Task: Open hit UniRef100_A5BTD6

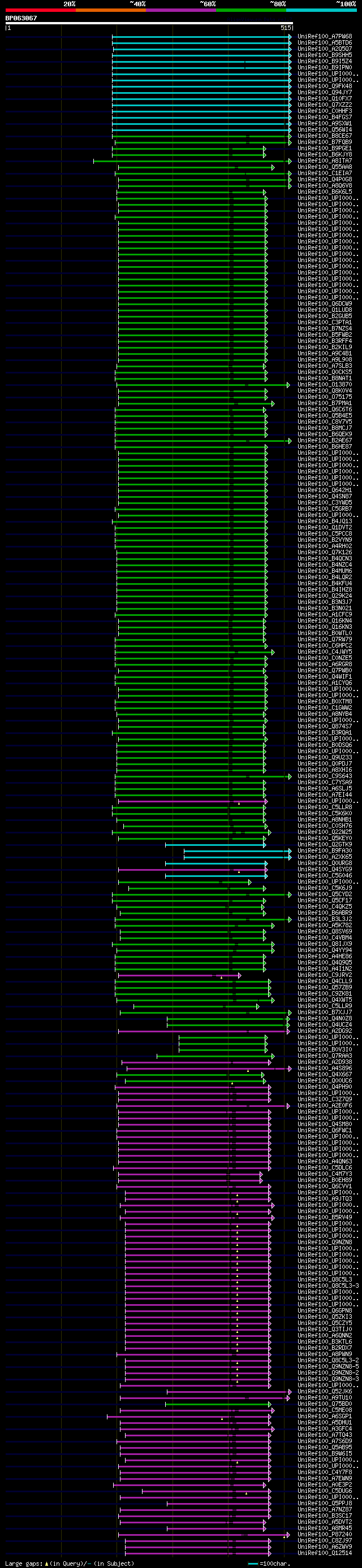Action: 325,42
